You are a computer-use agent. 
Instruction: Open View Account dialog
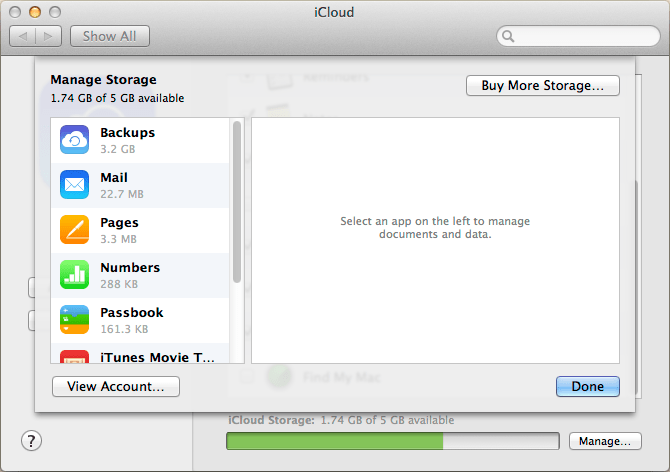116,387
